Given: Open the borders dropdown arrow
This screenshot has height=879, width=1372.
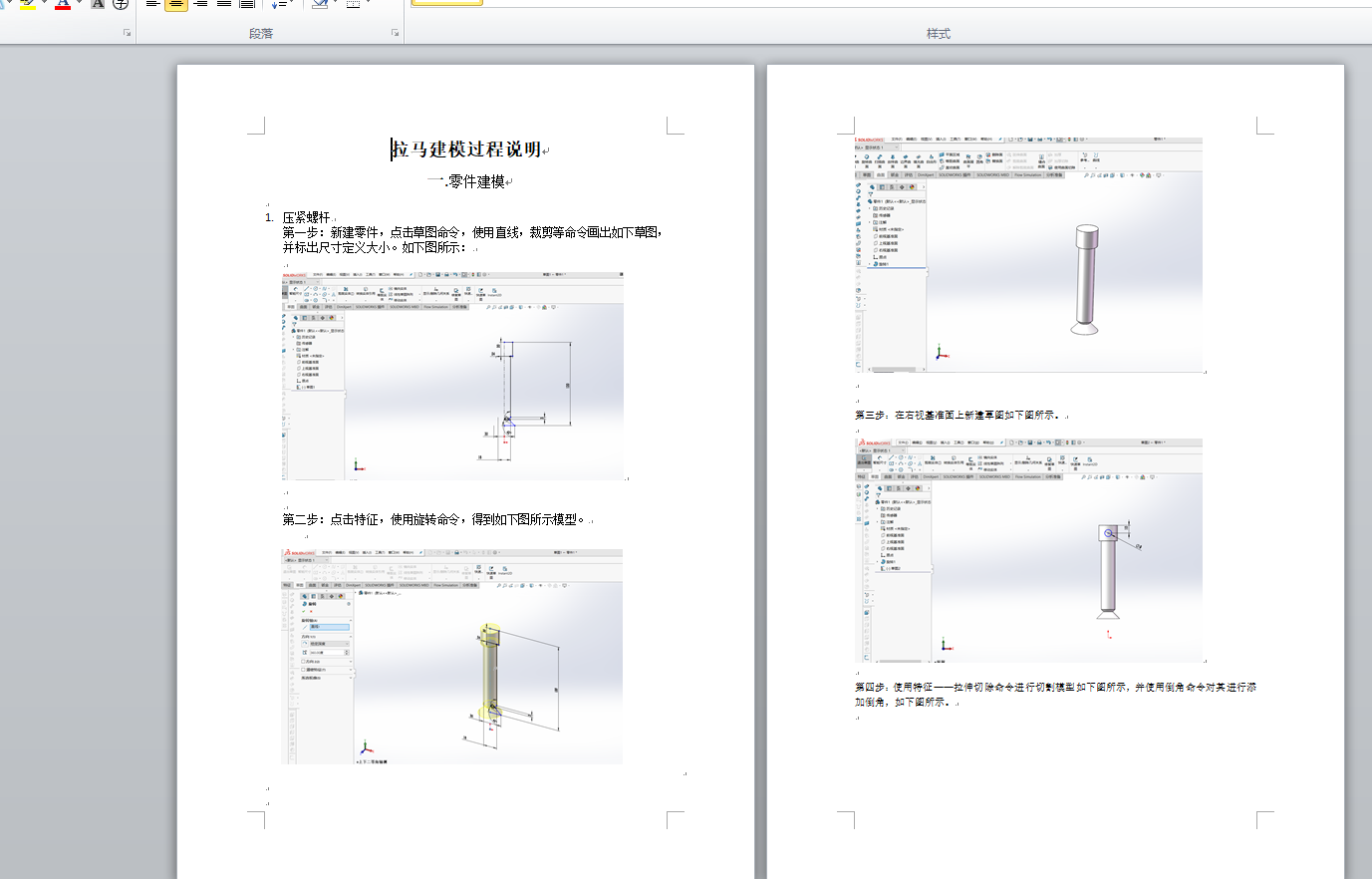Looking at the screenshot, I should click(369, 4).
